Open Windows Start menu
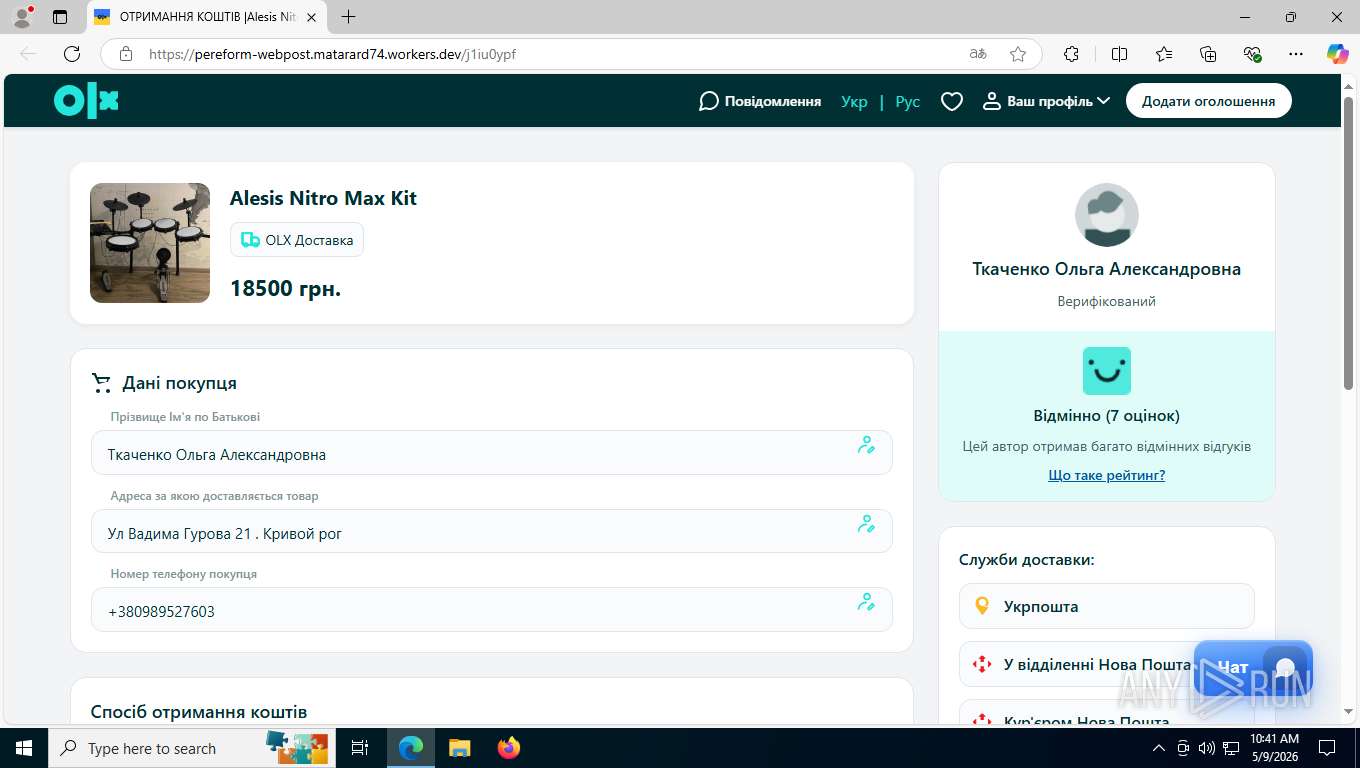1360x768 pixels. [x=23, y=748]
